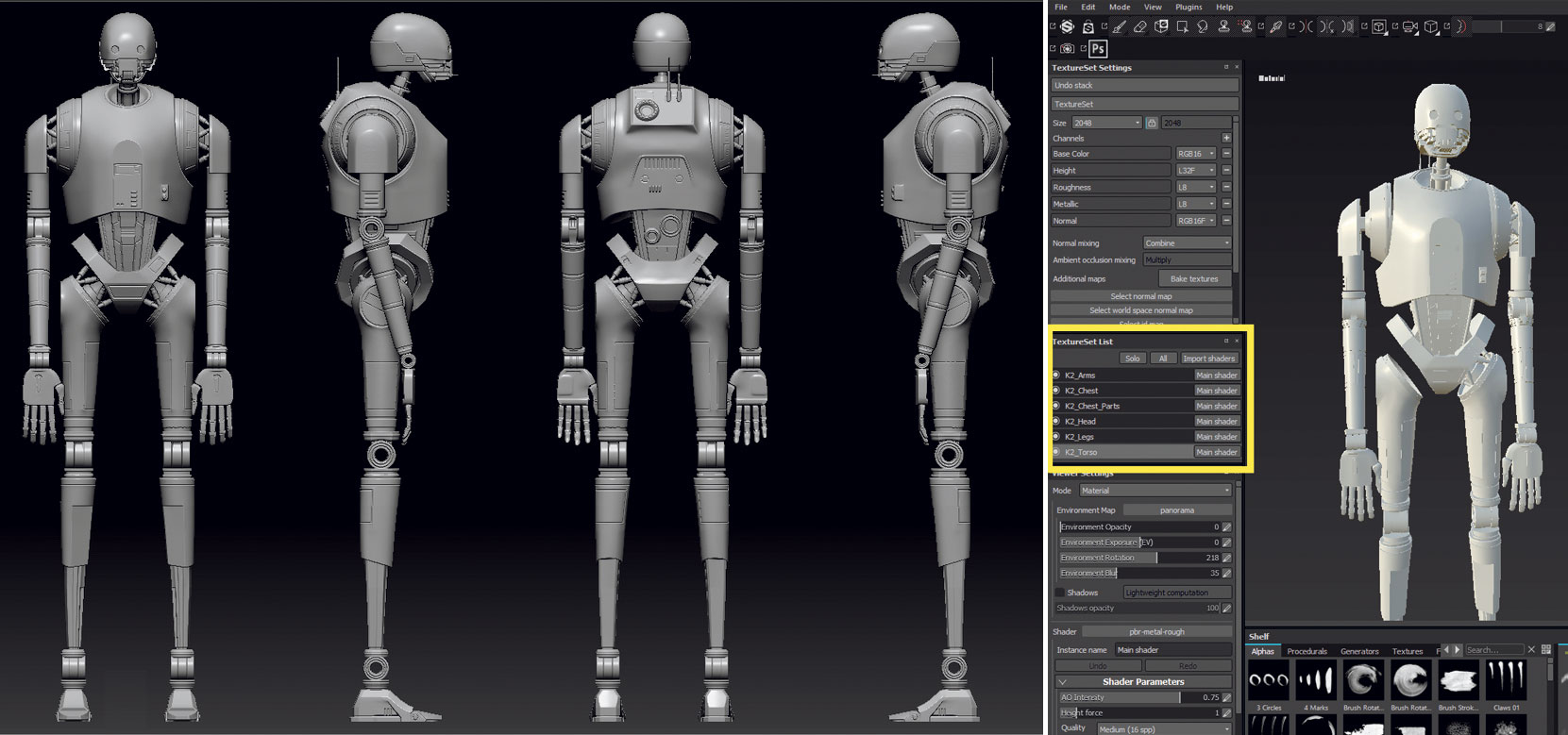The image size is (1568, 735).
Task: Adjust the AO Intensity slider
Action: (x=1139, y=697)
